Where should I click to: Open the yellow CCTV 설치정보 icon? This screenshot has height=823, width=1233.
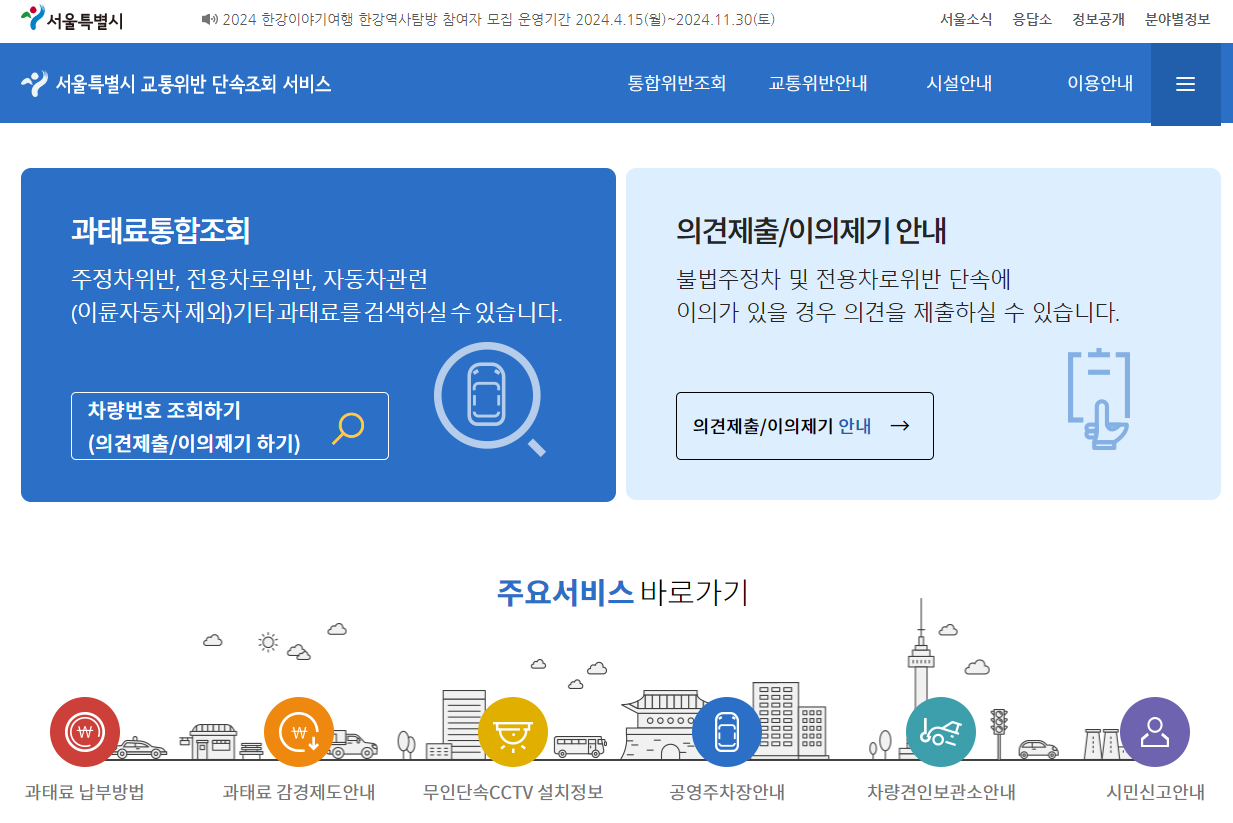[513, 732]
